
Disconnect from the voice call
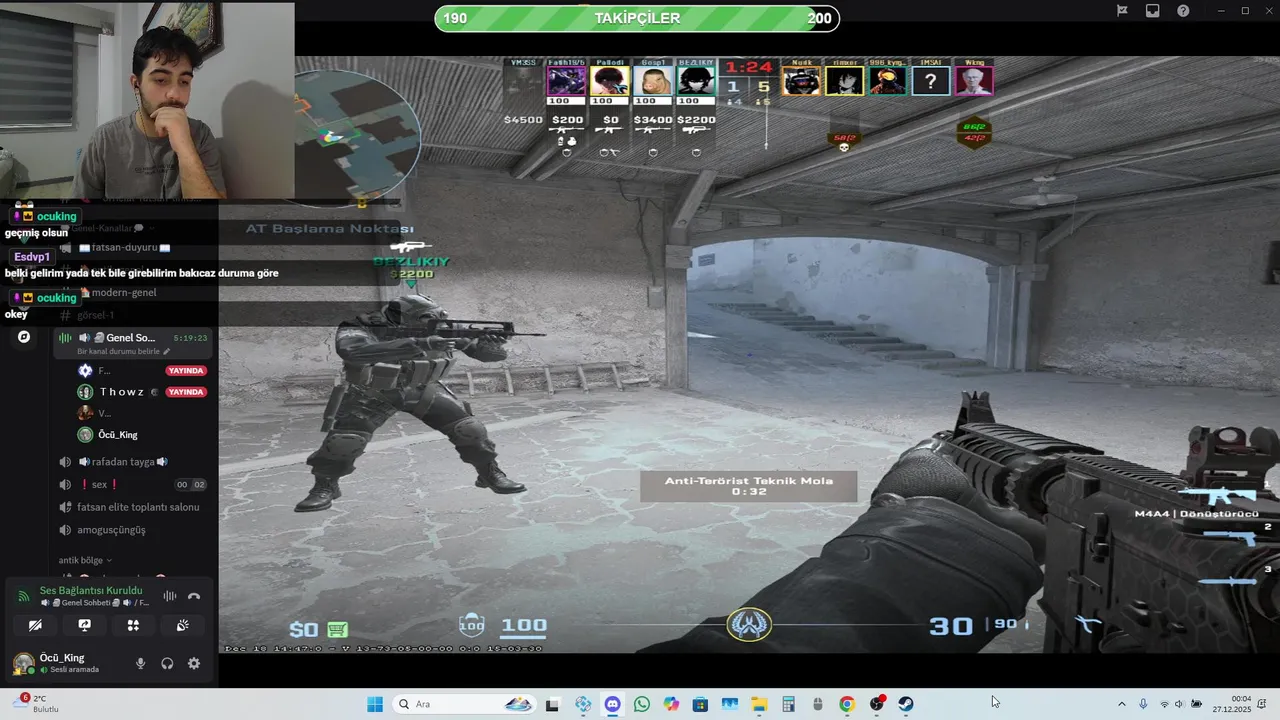194,596
